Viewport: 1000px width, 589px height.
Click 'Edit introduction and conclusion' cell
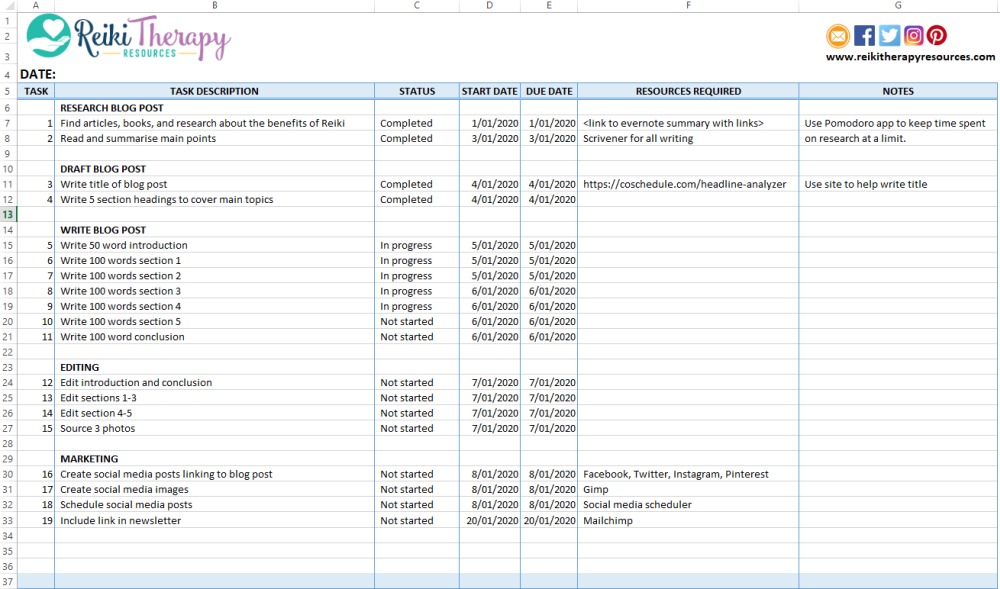coord(214,382)
